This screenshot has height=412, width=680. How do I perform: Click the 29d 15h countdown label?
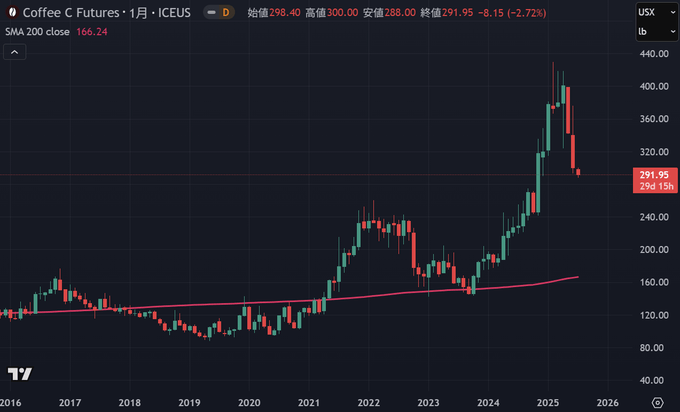click(651, 187)
